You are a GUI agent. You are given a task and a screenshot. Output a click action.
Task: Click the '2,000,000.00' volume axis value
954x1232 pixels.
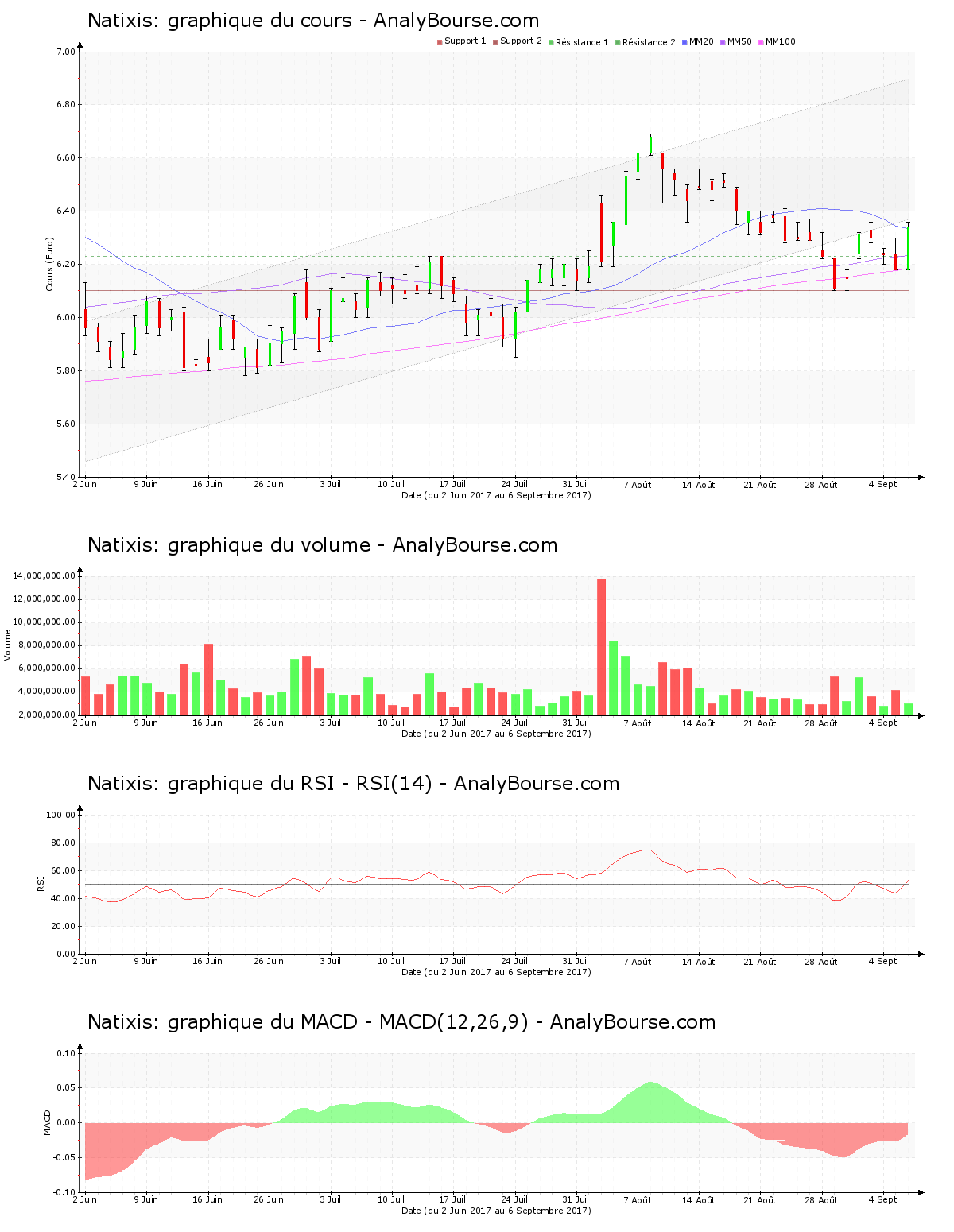pos(46,715)
